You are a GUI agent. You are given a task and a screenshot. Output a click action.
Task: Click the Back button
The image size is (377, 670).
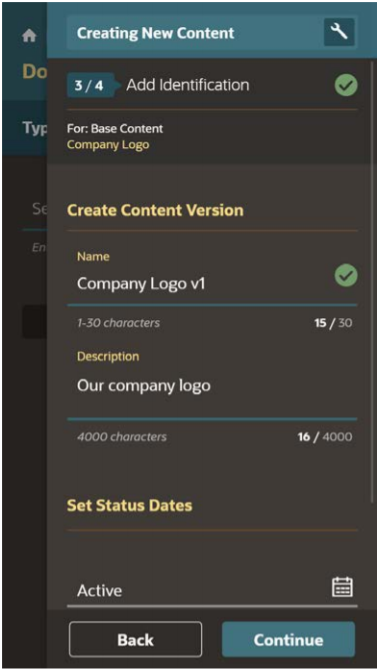[135, 639]
